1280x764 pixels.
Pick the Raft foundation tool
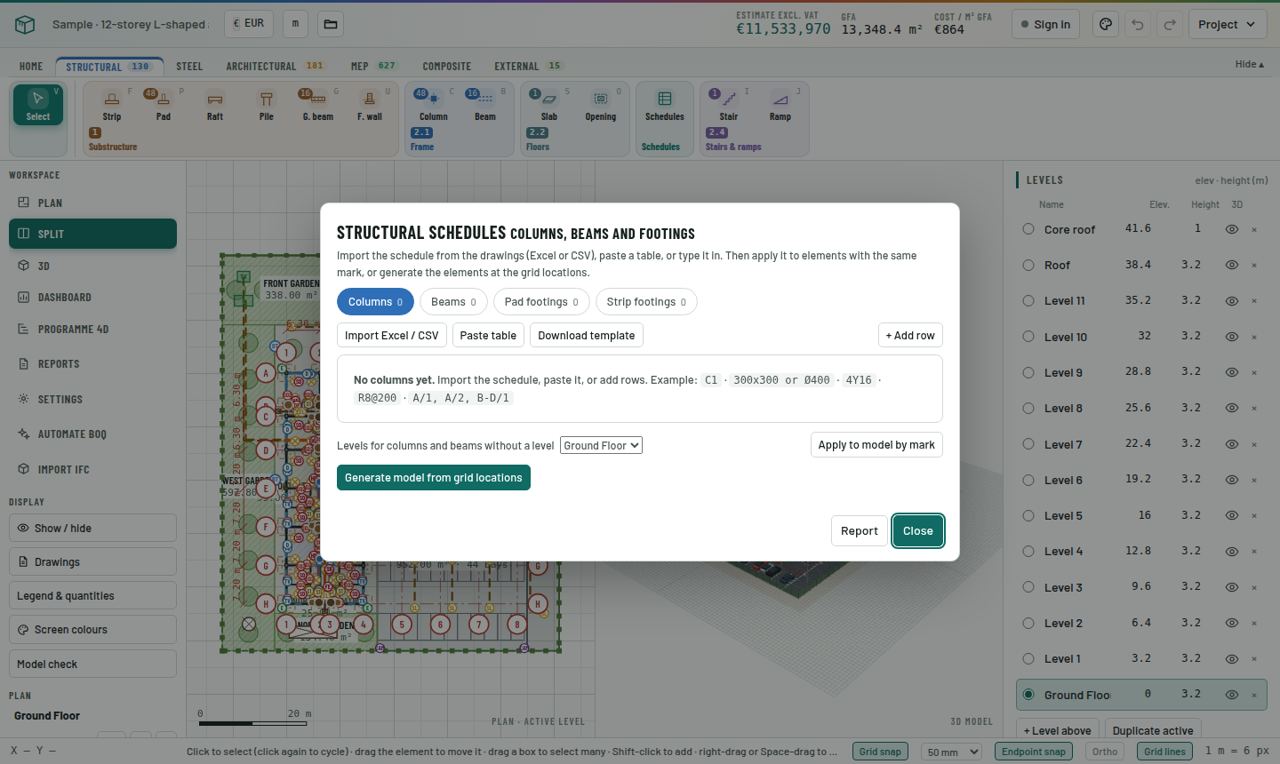coord(215,105)
